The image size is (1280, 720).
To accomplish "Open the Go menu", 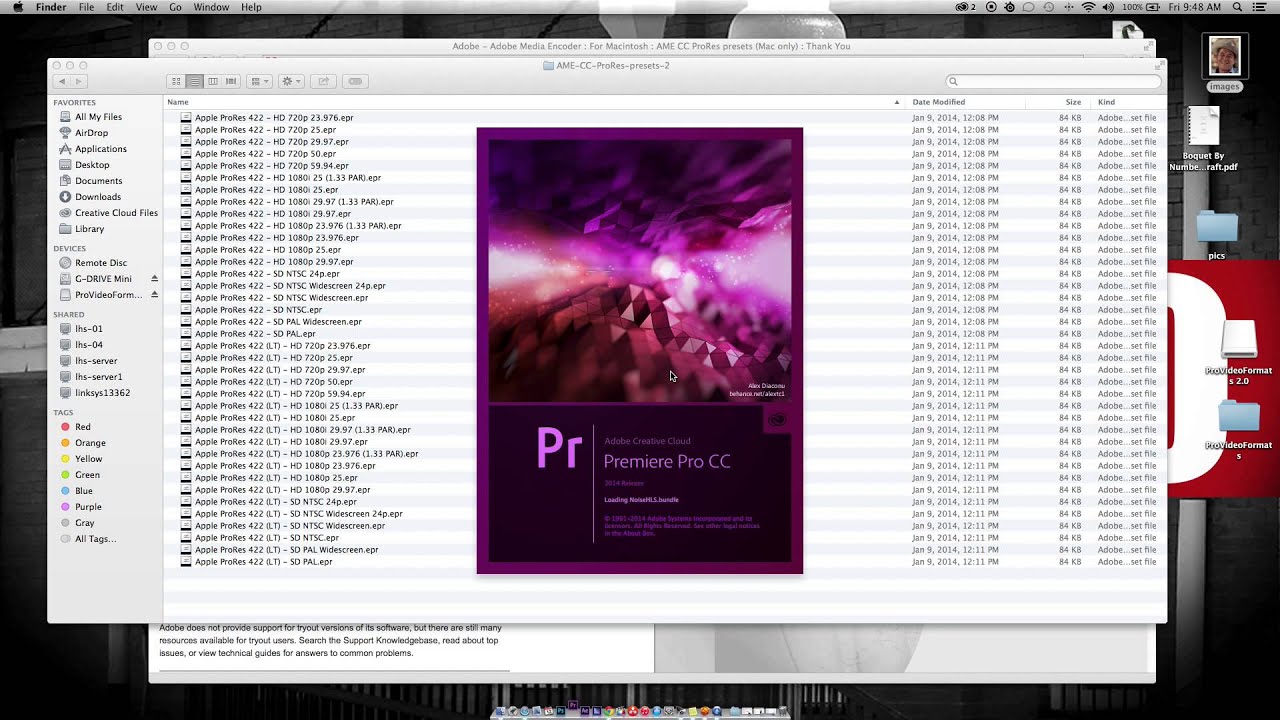I will [175, 7].
